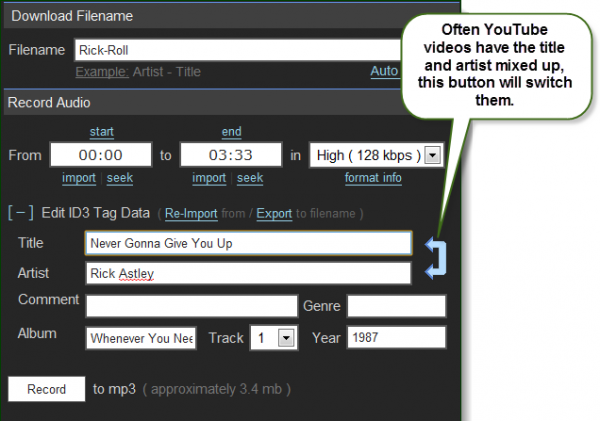Click the Year field showing 1987
The width and height of the screenshot is (600, 421).
pyautogui.click(x=396, y=337)
